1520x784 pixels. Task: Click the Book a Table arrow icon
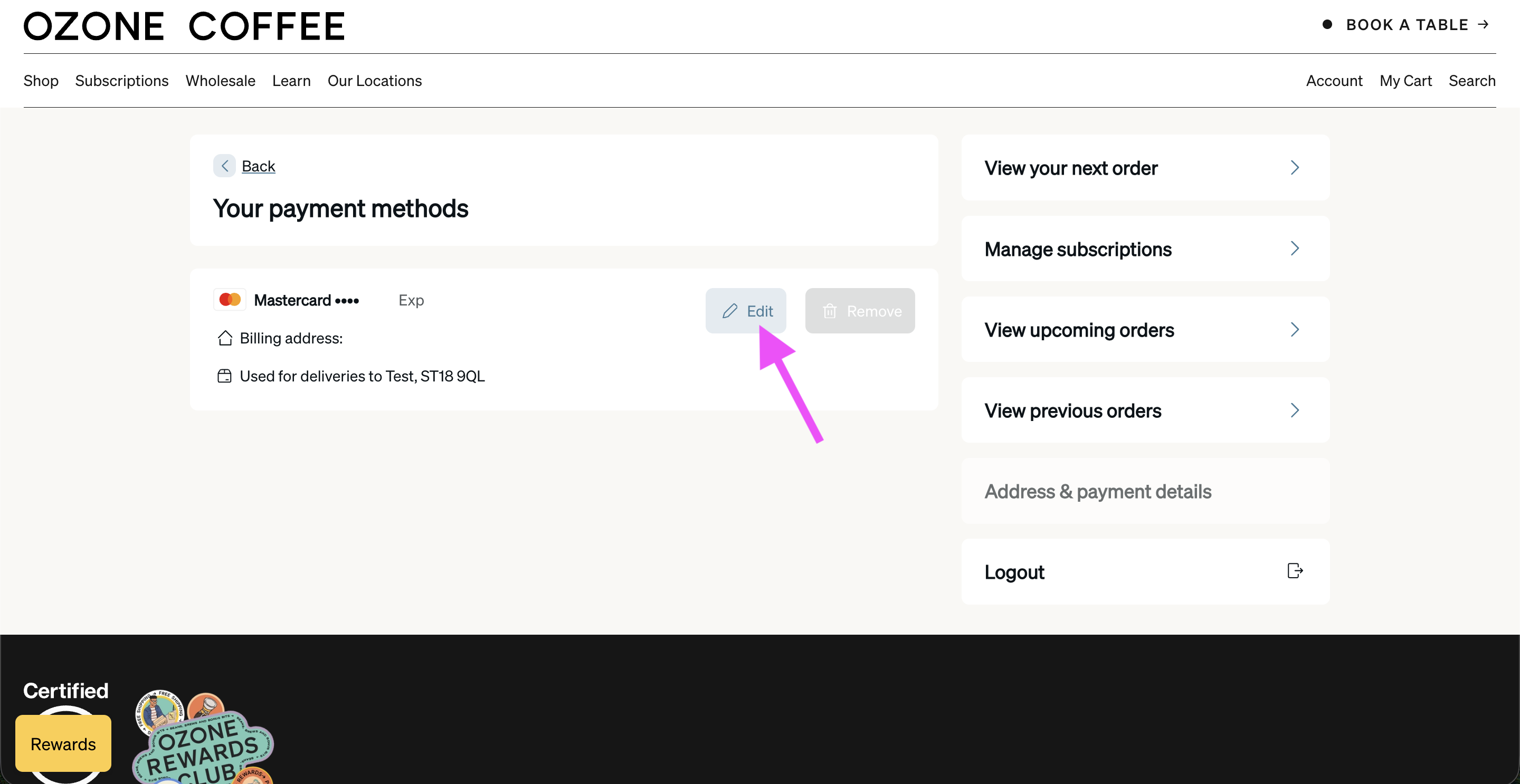point(1483,24)
